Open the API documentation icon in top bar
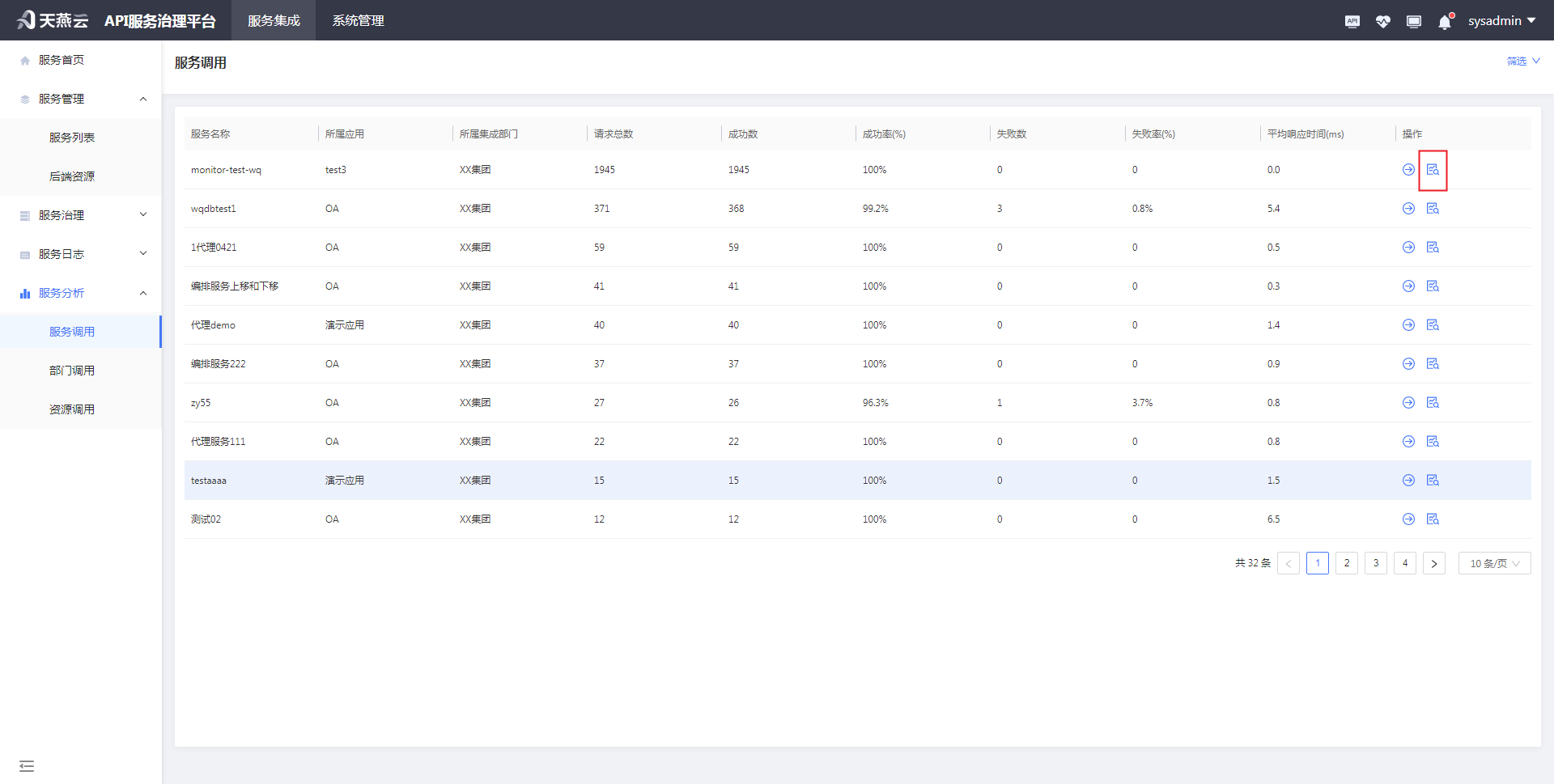 pyautogui.click(x=1352, y=21)
